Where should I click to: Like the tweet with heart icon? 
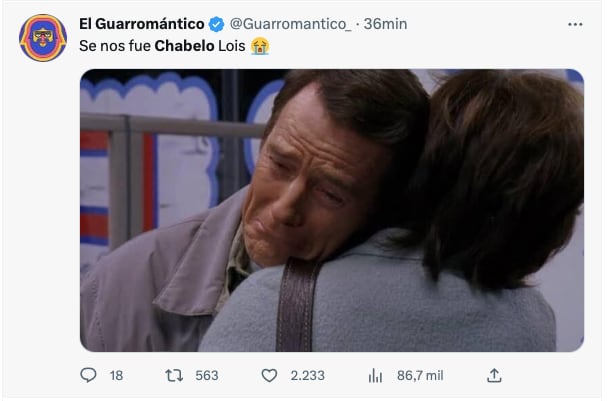(269, 375)
